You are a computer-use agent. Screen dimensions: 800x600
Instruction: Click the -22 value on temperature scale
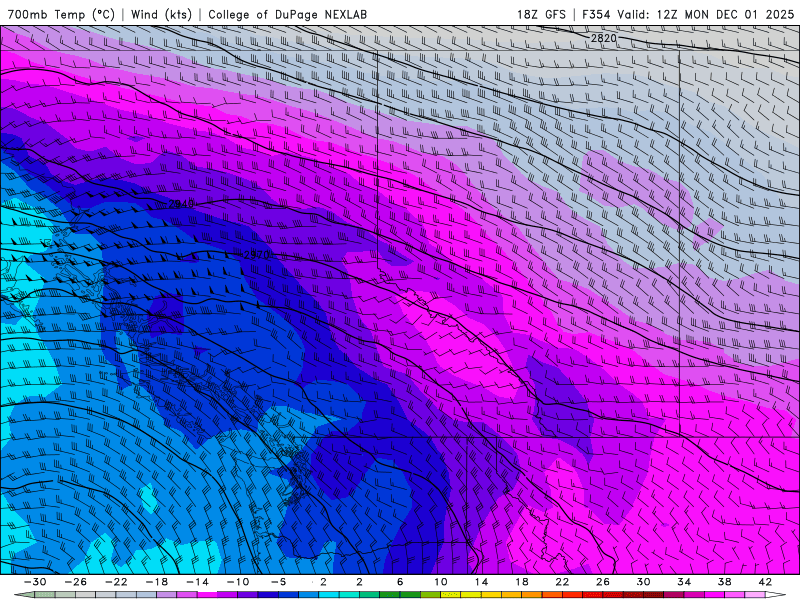116,582
